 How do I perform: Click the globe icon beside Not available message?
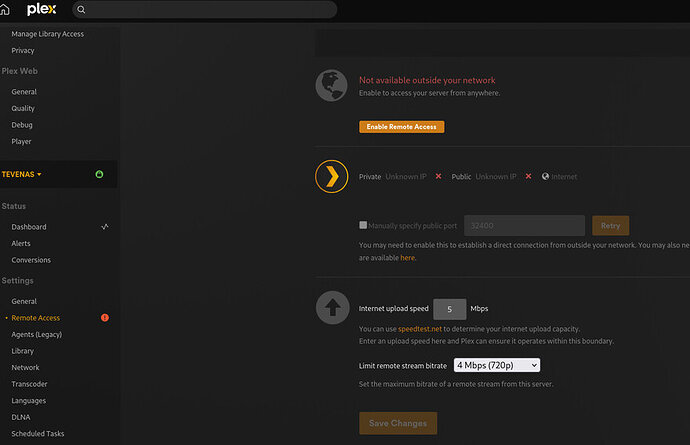click(331, 85)
